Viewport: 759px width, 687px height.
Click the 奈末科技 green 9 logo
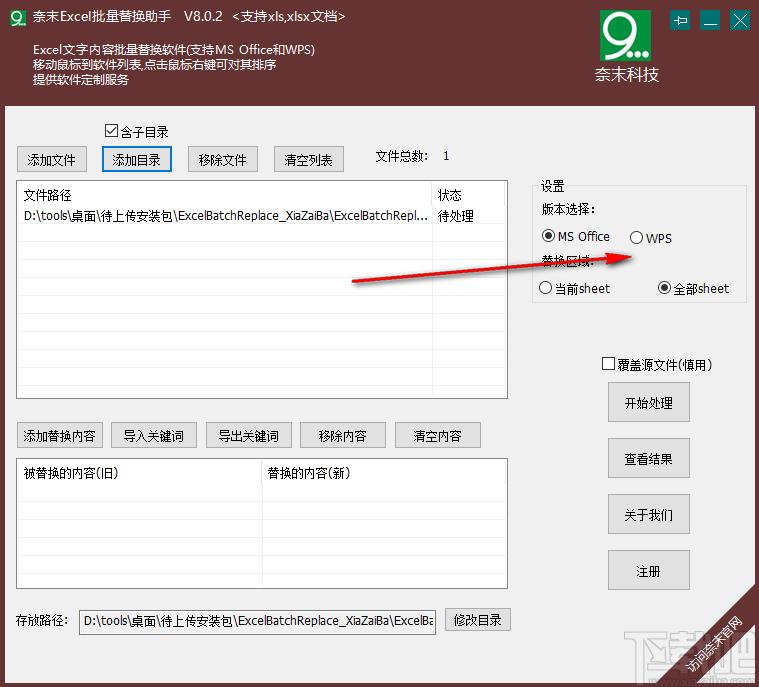625,35
